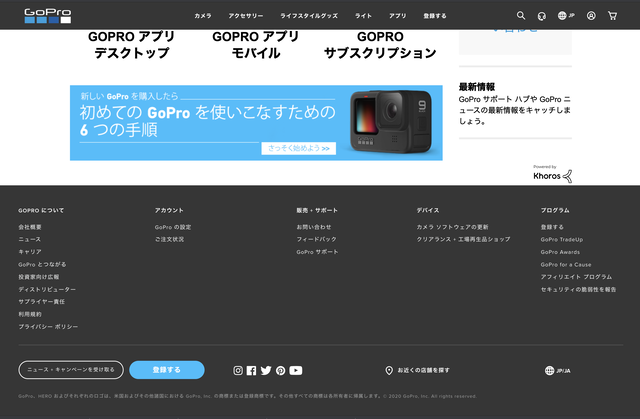Click the GoPro logo in header

click(x=48, y=16)
